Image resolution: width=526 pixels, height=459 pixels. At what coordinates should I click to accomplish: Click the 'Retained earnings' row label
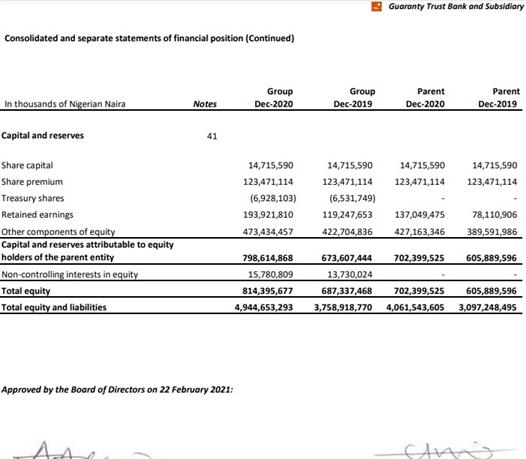click(x=37, y=215)
